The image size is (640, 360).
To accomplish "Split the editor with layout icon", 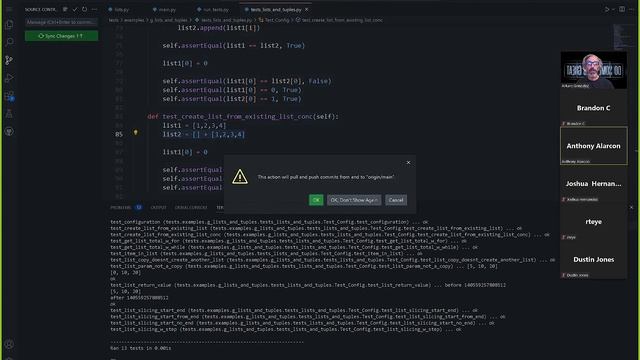I will pos(622,9).
